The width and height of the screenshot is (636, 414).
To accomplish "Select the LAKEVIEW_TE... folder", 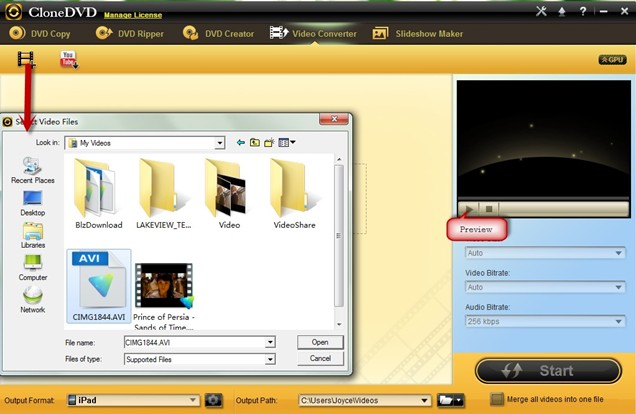I will click(163, 194).
